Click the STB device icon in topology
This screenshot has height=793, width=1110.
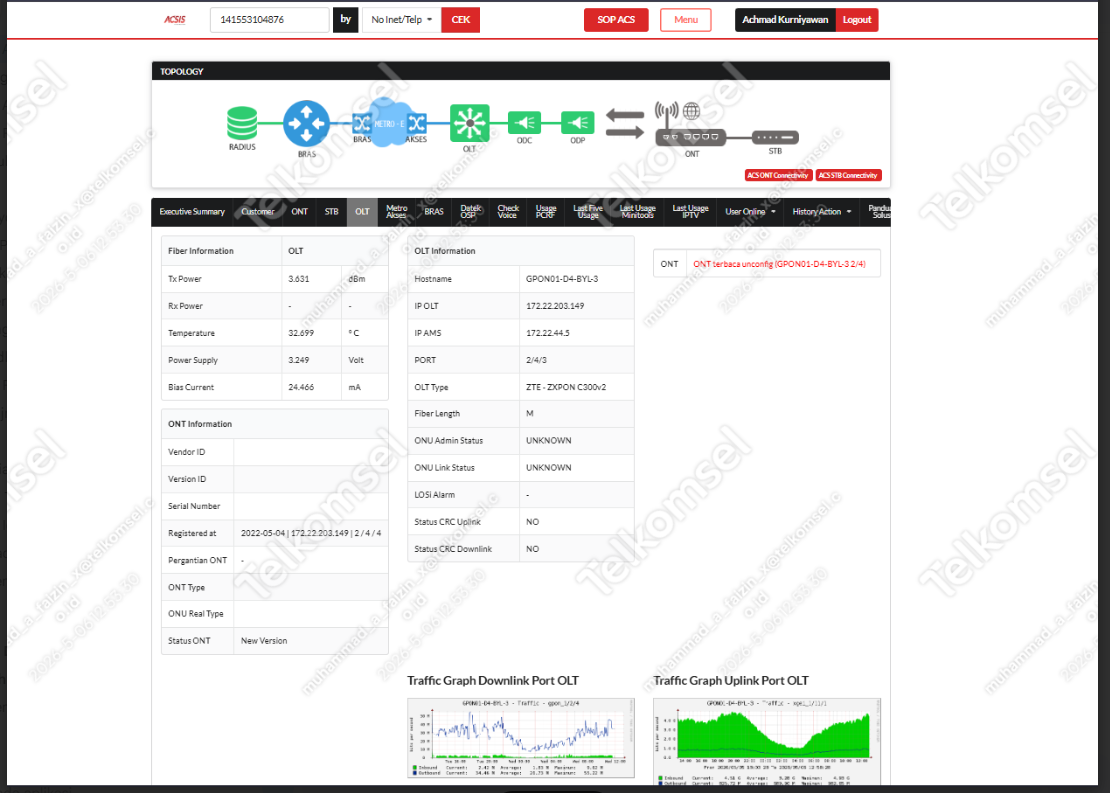point(775,137)
